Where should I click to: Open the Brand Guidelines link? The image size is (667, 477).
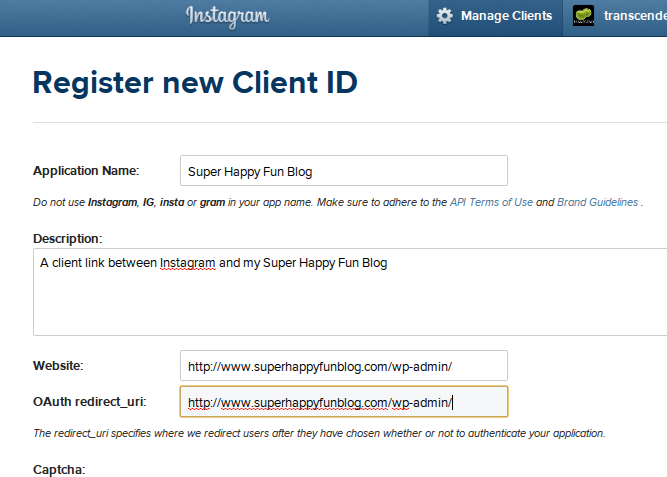[x=597, y=202]
